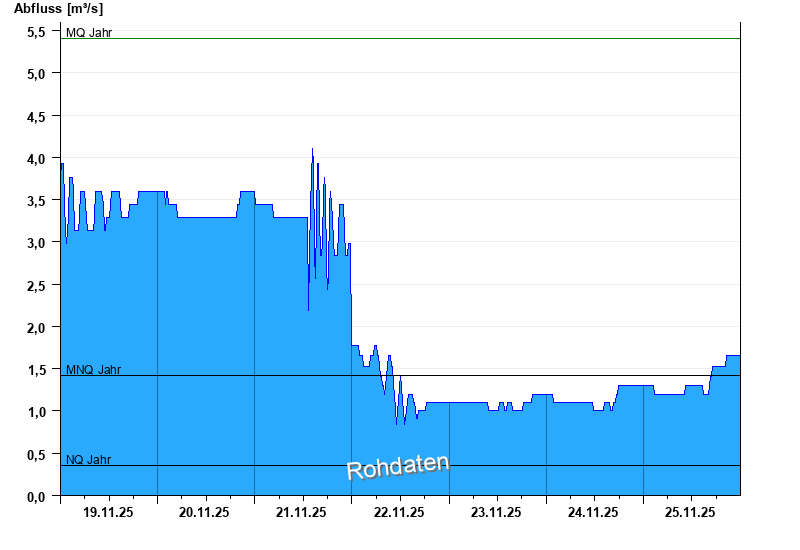800x550 pixels.
Task: Choose the 24.11.25 date label
Action: (593, 512)
